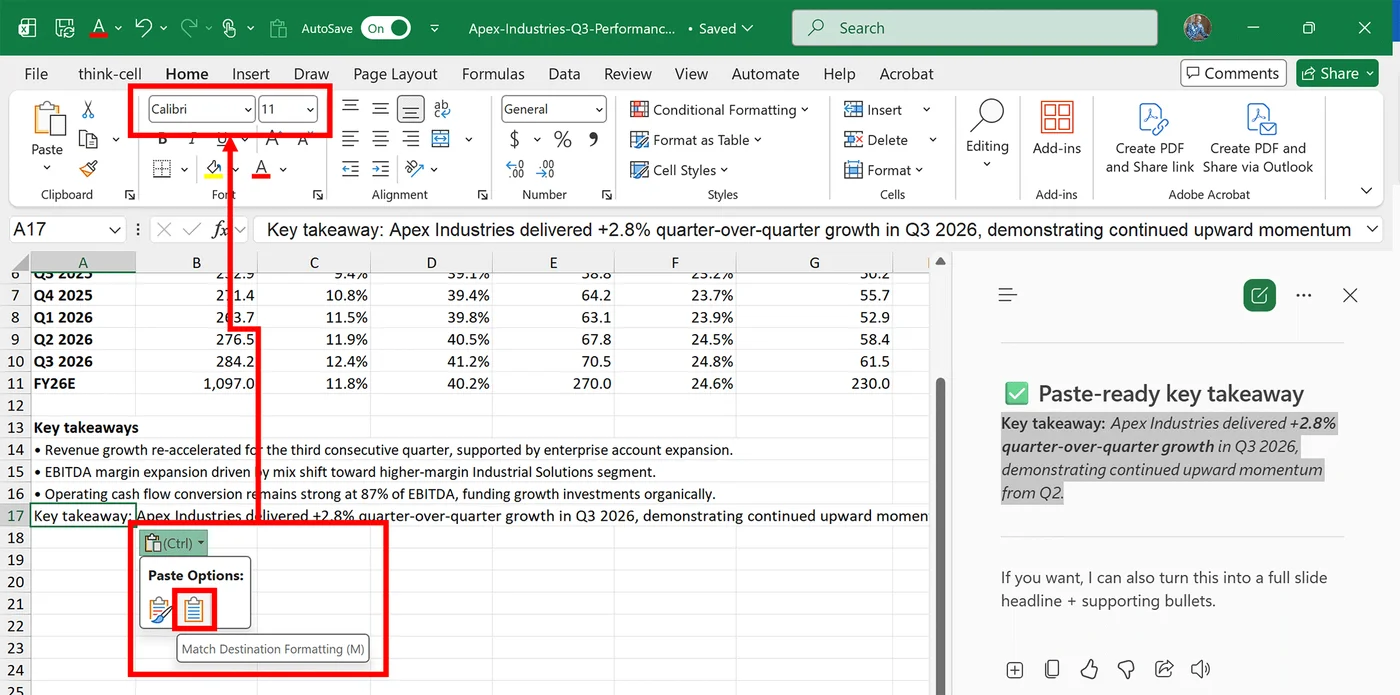Click read aloud speaker icon in chat
Viewport: 1400px width, 695px height.
point(1201,669)
